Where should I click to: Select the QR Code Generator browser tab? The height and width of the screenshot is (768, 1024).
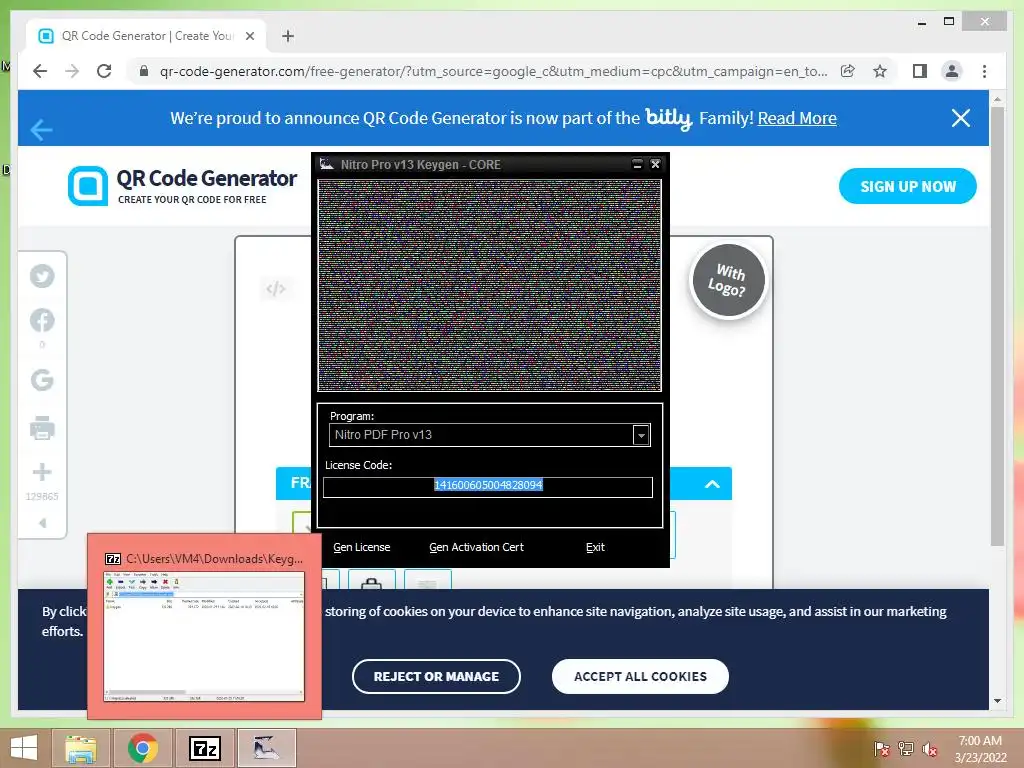point(147,36)
